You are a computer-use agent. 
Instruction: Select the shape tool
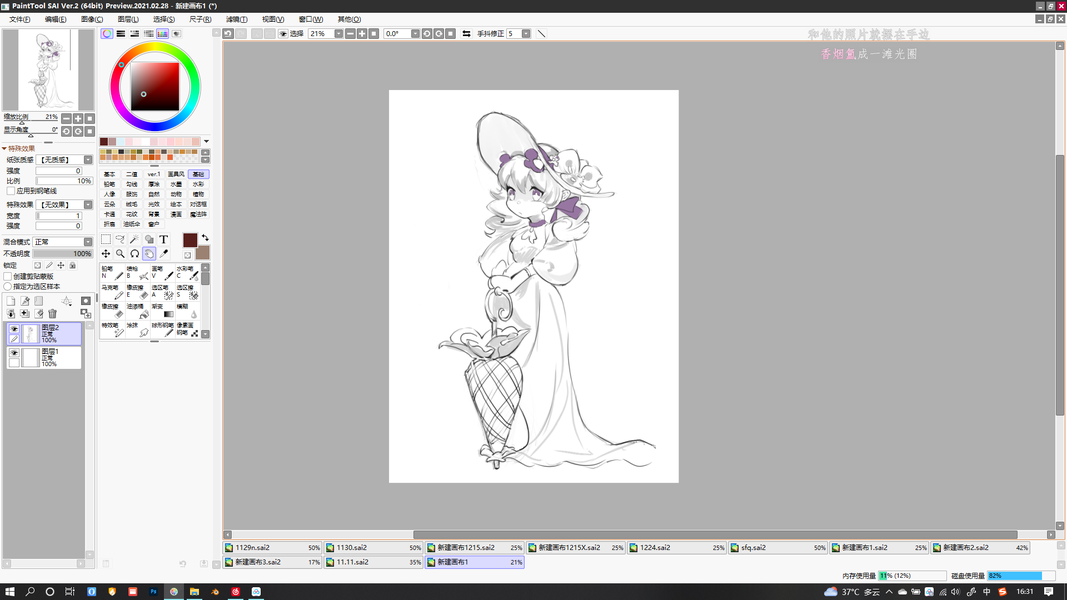[149, 239]
